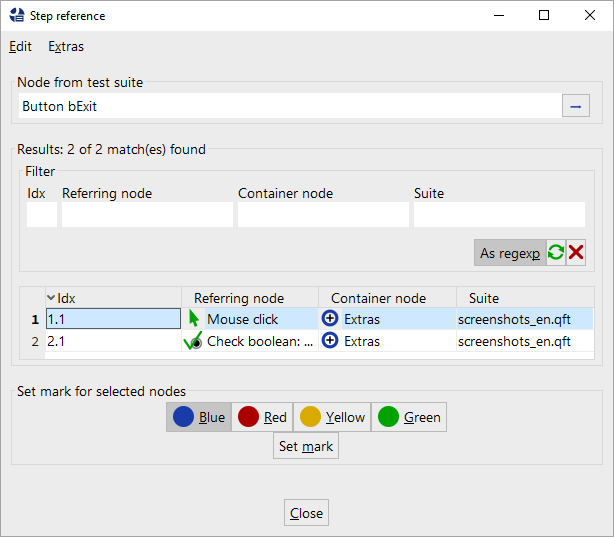Click the plus icon beside Extras in row 1
614x537 pixels.
[330, 318]
